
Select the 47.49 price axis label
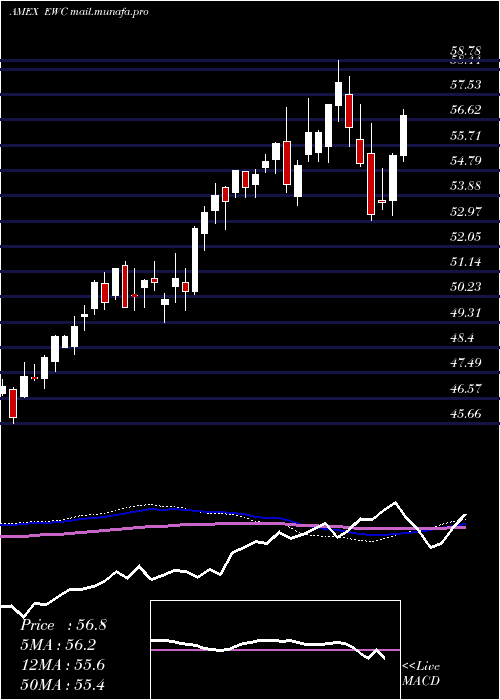[x=466, y=362]
